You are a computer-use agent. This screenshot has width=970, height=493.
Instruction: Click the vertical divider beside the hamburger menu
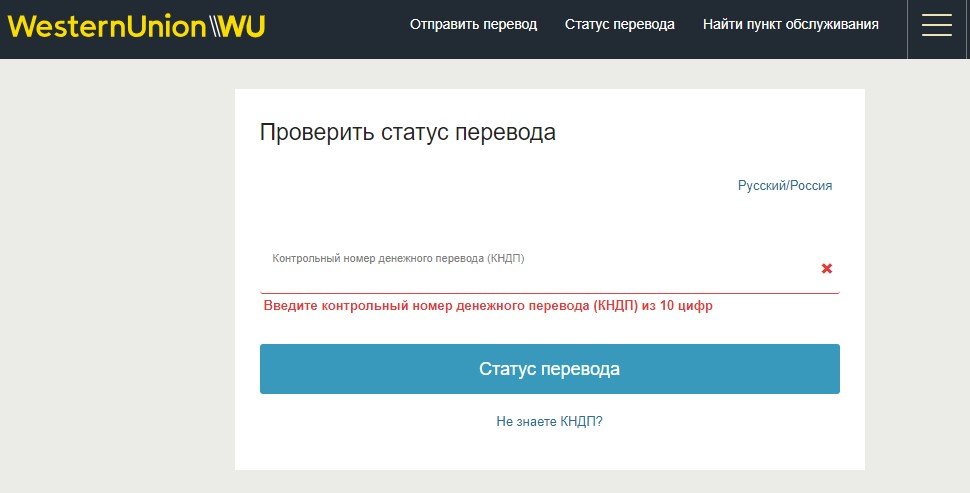(907, 28)
